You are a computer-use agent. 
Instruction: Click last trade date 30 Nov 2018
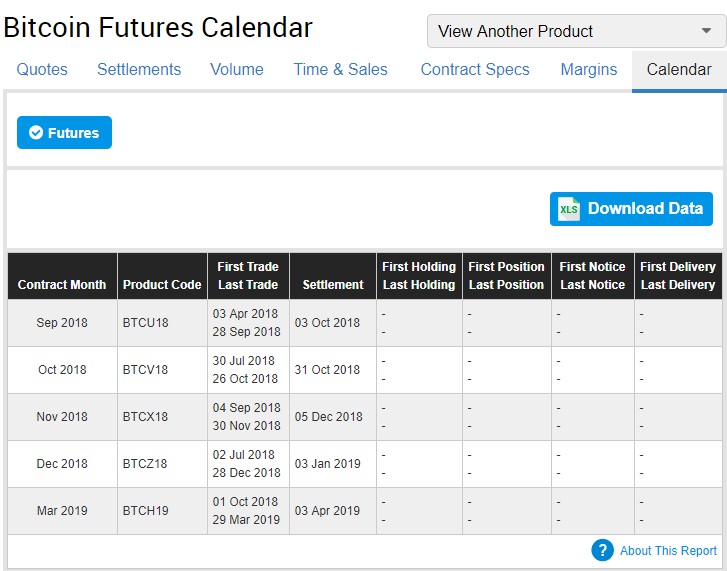click(247, 426)
